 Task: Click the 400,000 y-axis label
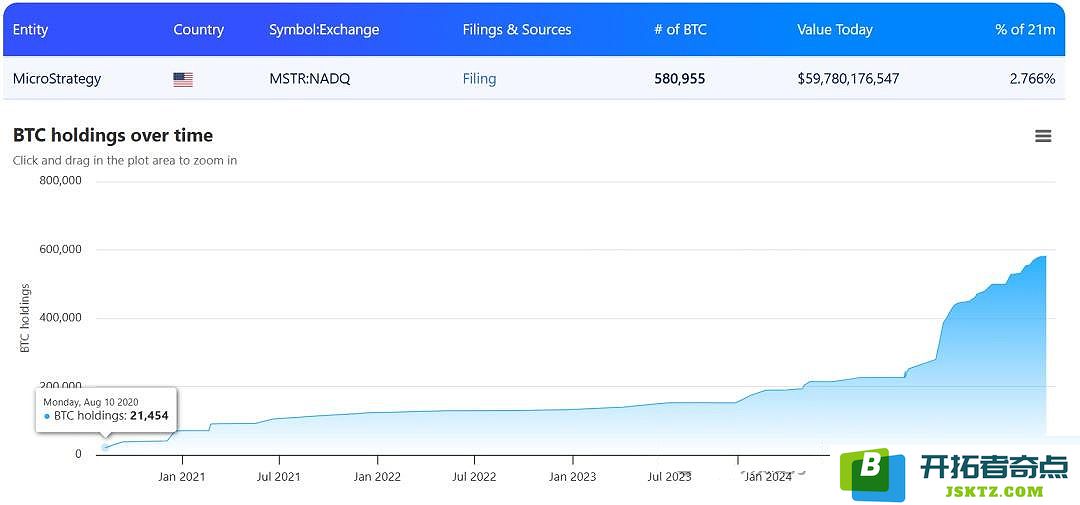pyautogui.click(x=61, y=318)
